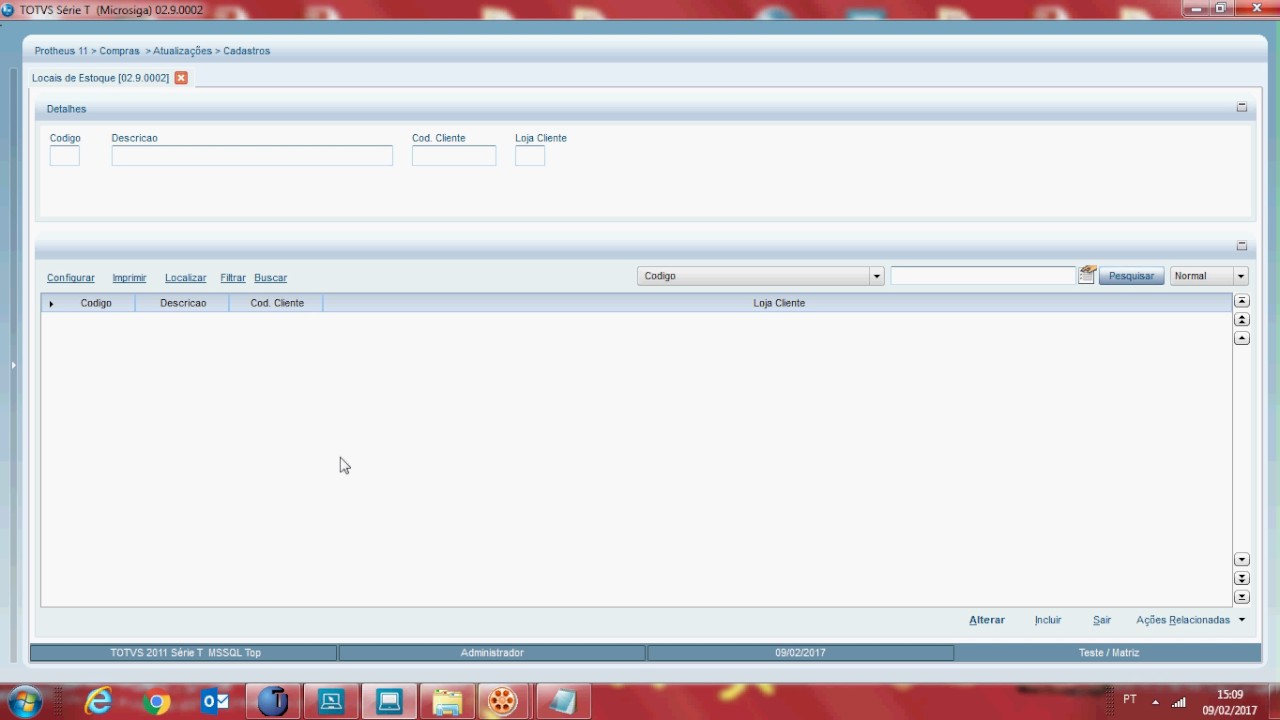Viewport: 1280px width, 720px height.
Task: Page down using double down-arrow button
Action: click(1242, 578)
